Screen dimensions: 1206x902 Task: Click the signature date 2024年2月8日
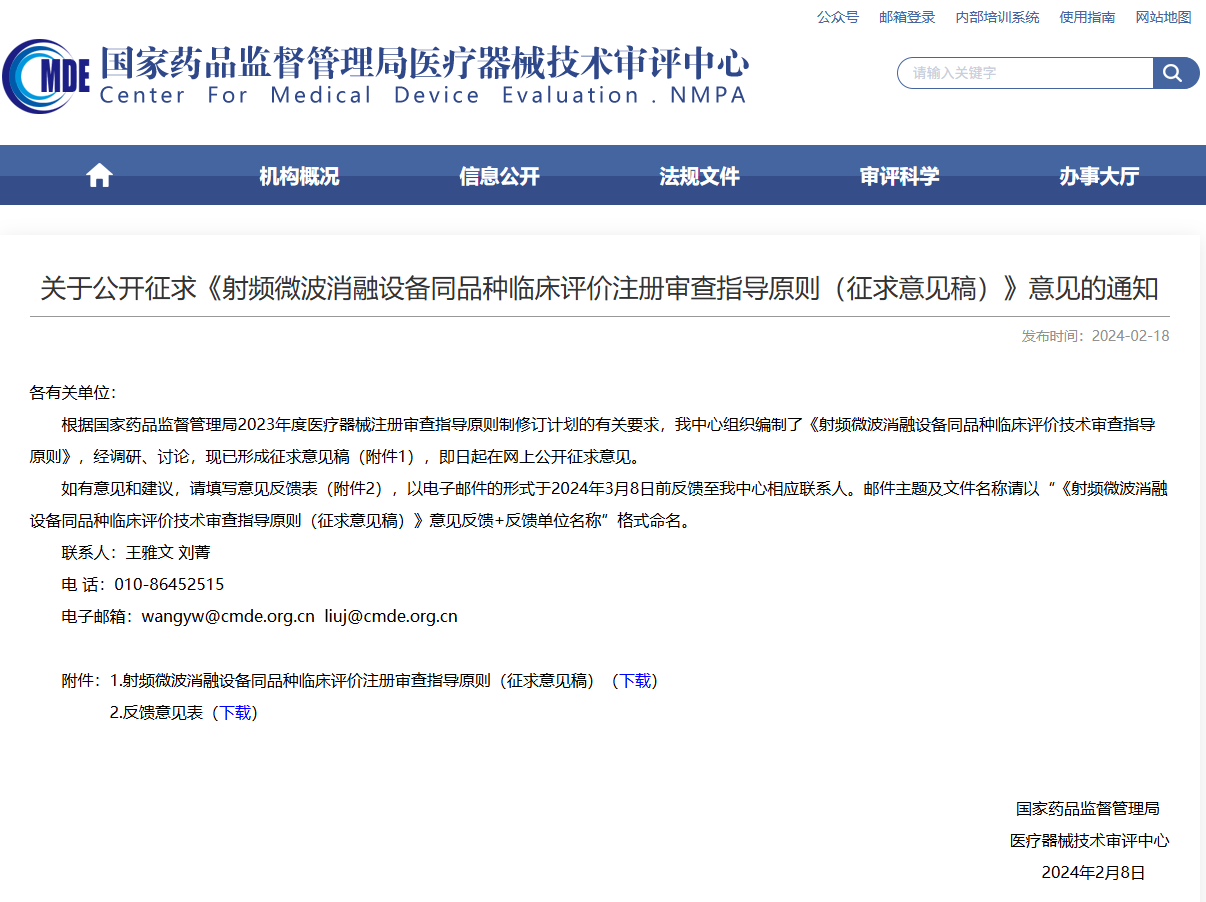[x=1093, y=873]
